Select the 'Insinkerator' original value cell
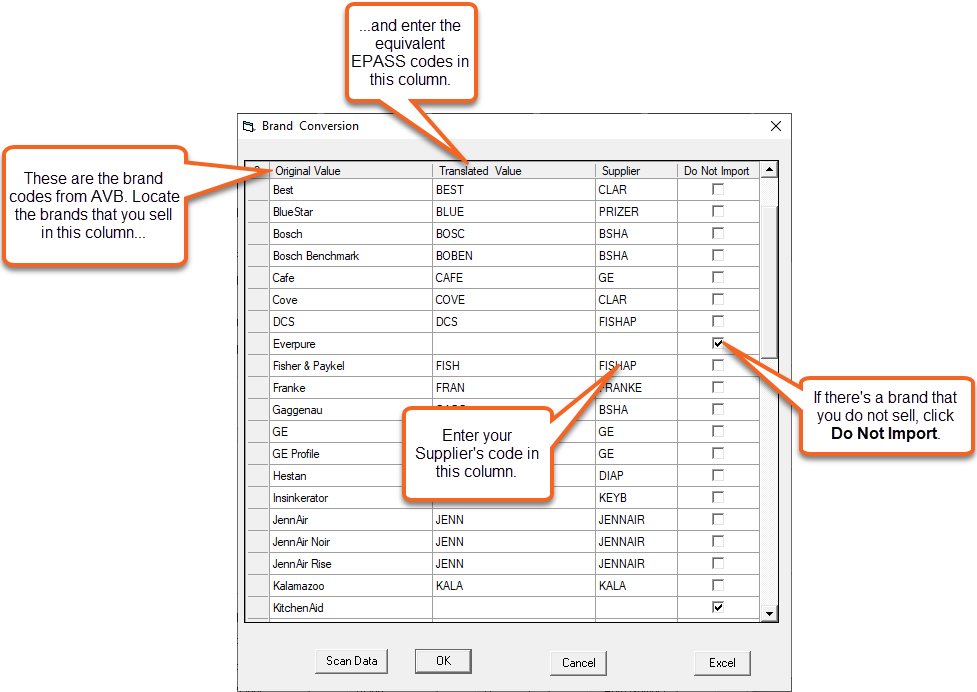 351,498
